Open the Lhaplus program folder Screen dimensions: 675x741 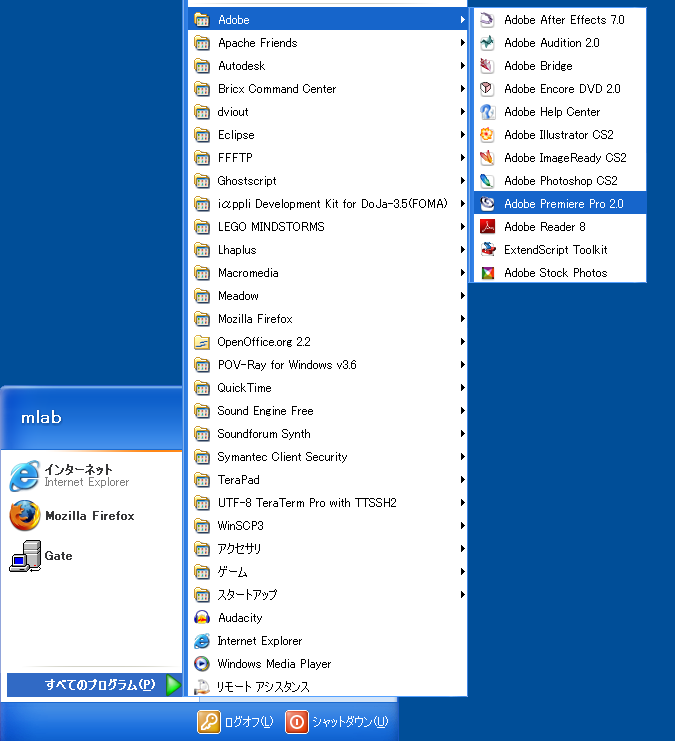click(x=328, y=250)
